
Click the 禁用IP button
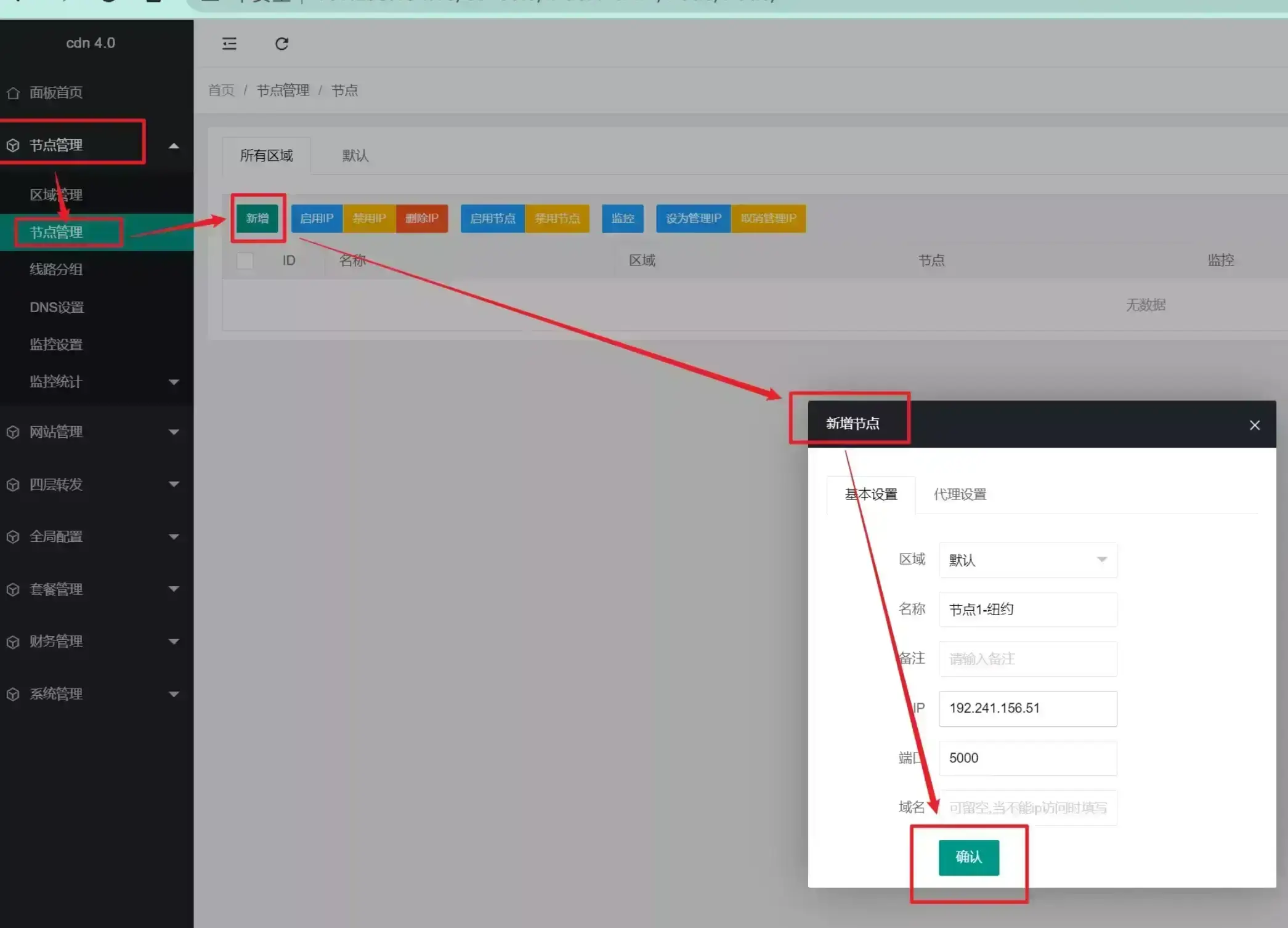point(369,219)
